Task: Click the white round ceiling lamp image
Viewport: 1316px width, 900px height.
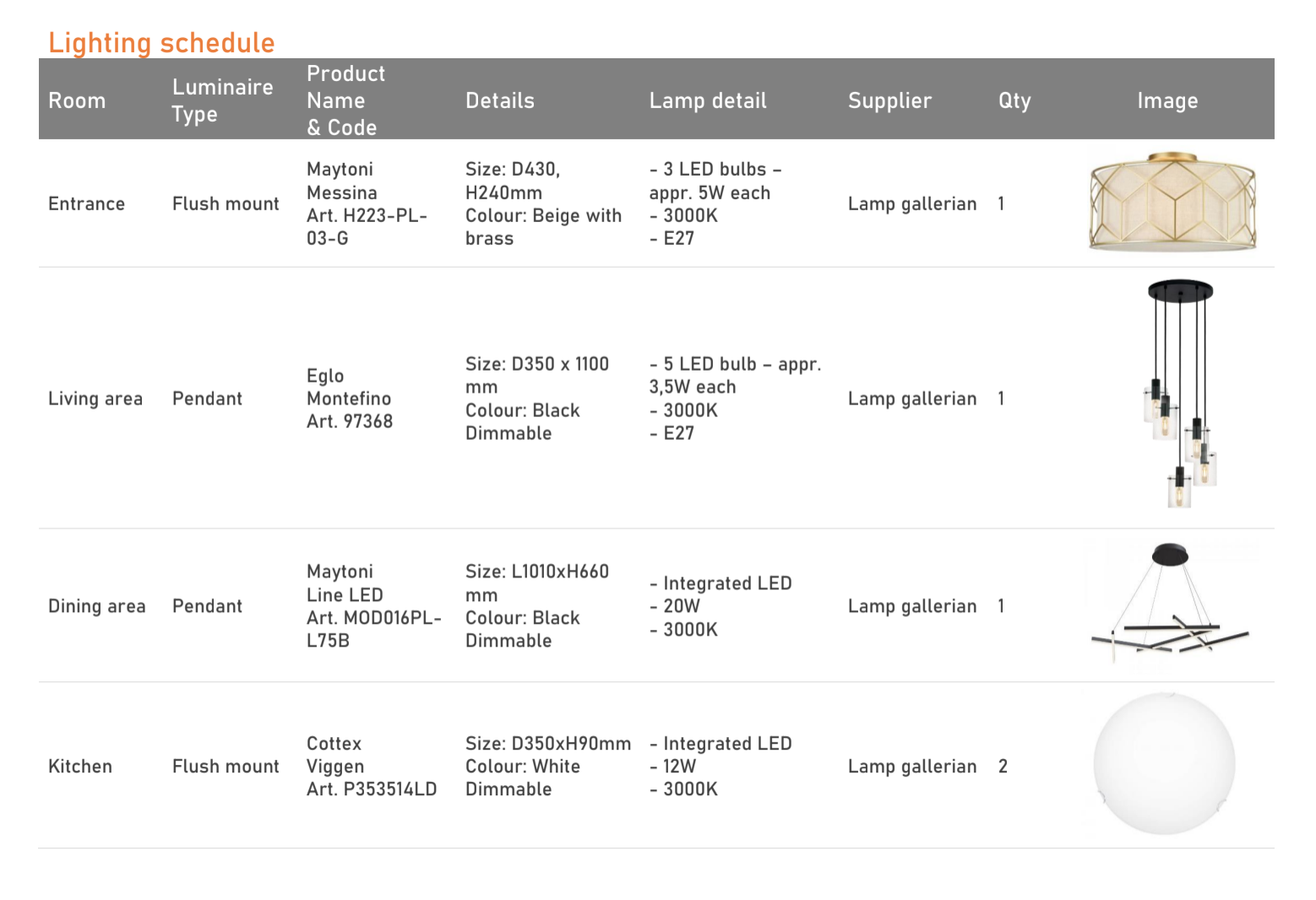Action: (1164, 764)
